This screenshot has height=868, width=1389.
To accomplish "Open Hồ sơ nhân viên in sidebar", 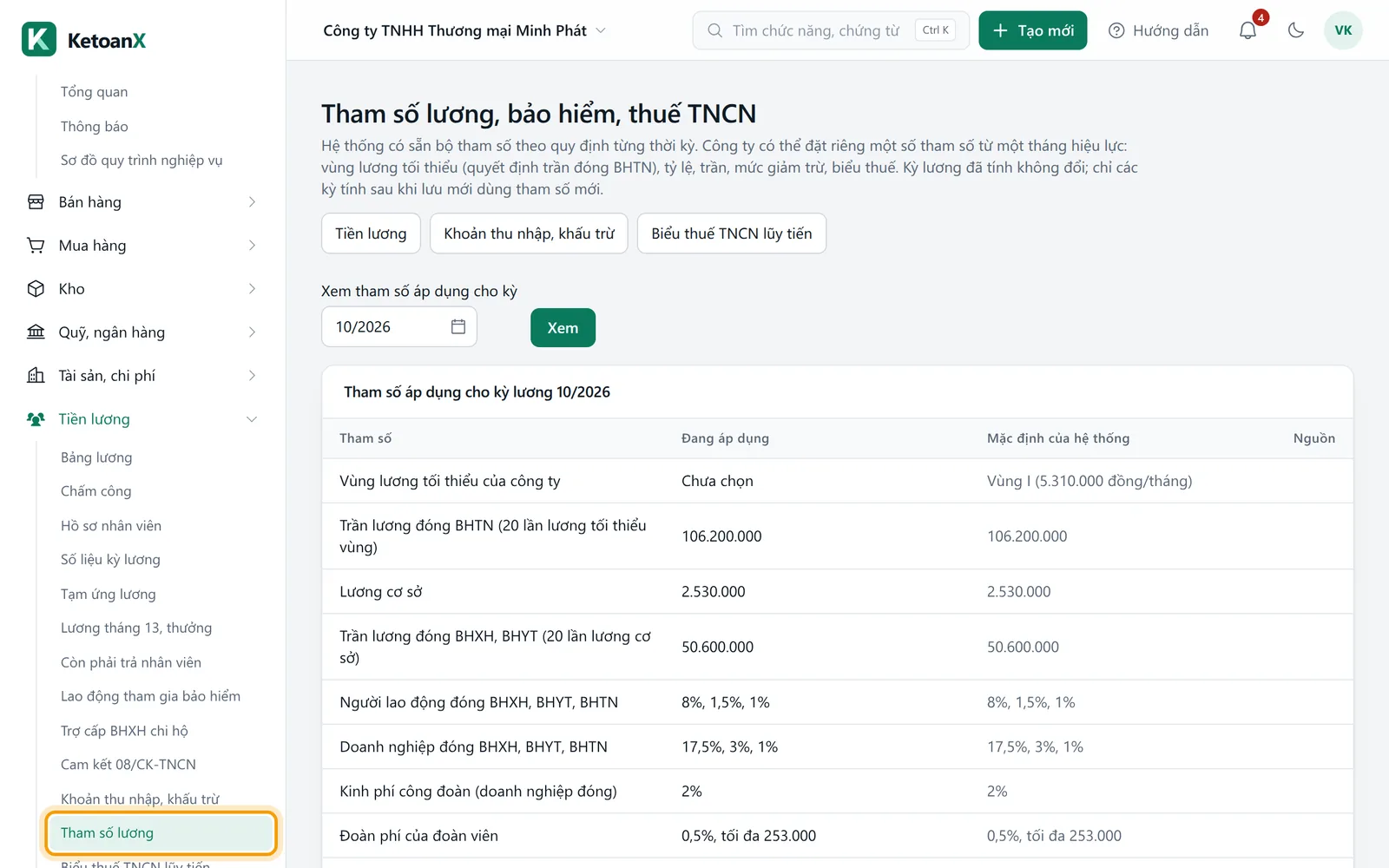I will pos(111,526).
